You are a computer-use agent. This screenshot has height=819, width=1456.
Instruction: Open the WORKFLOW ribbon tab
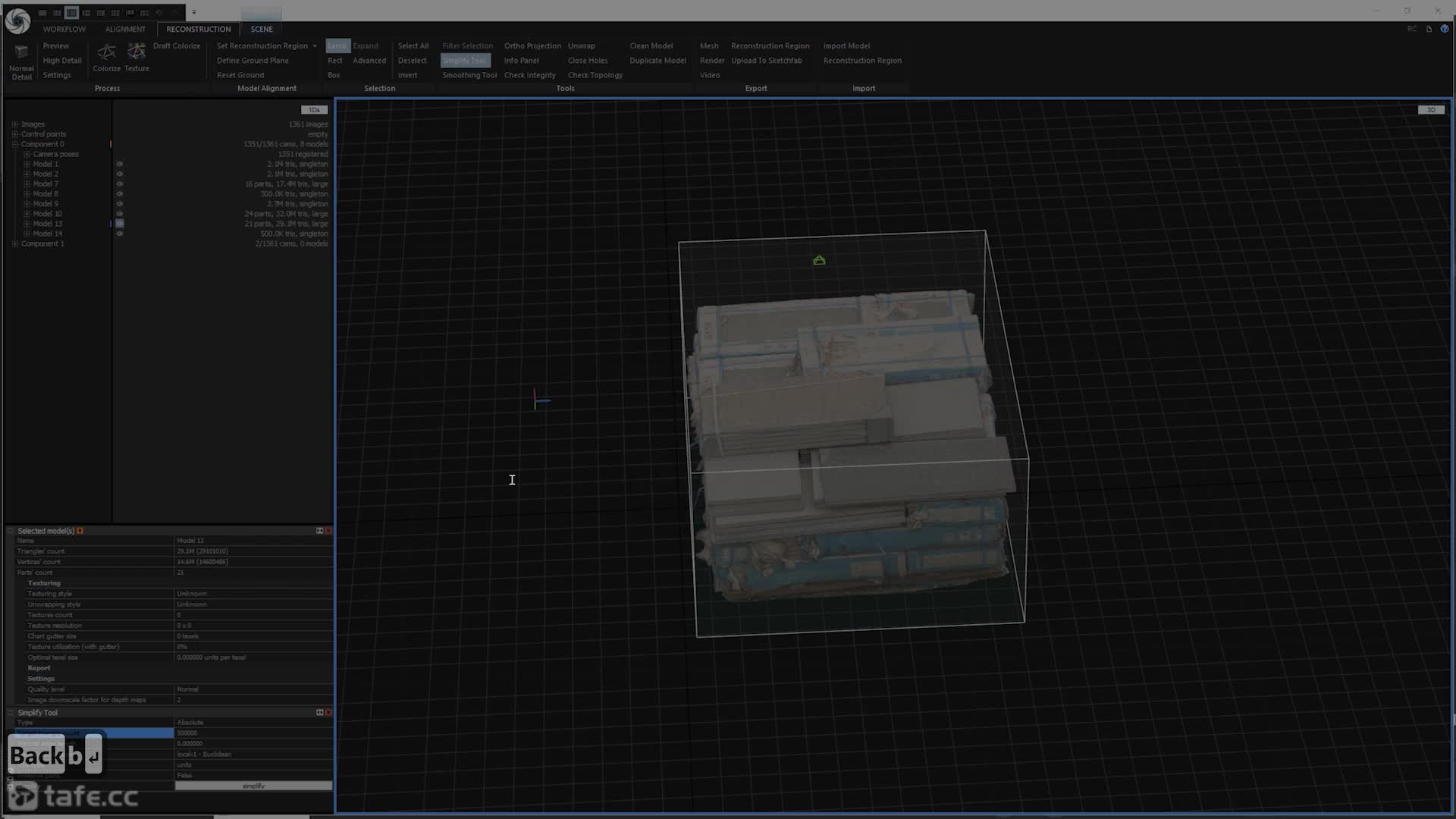coord(64,29)
